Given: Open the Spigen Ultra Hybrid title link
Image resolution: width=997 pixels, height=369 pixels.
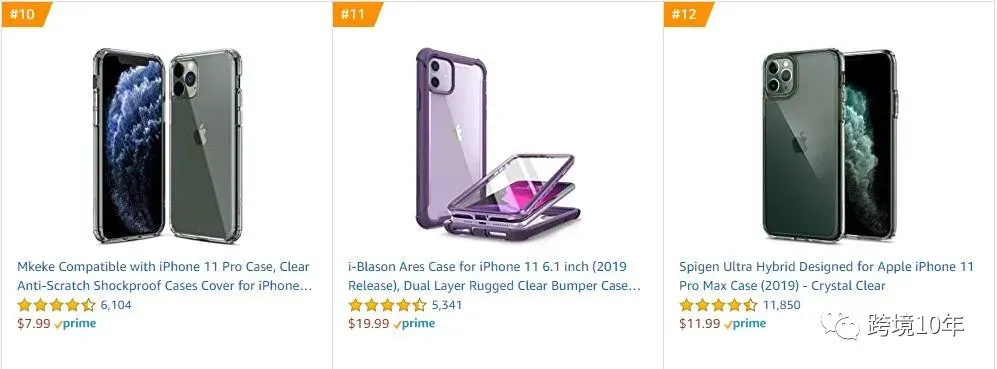Looking at the screenshot, I should click(826, 276).
